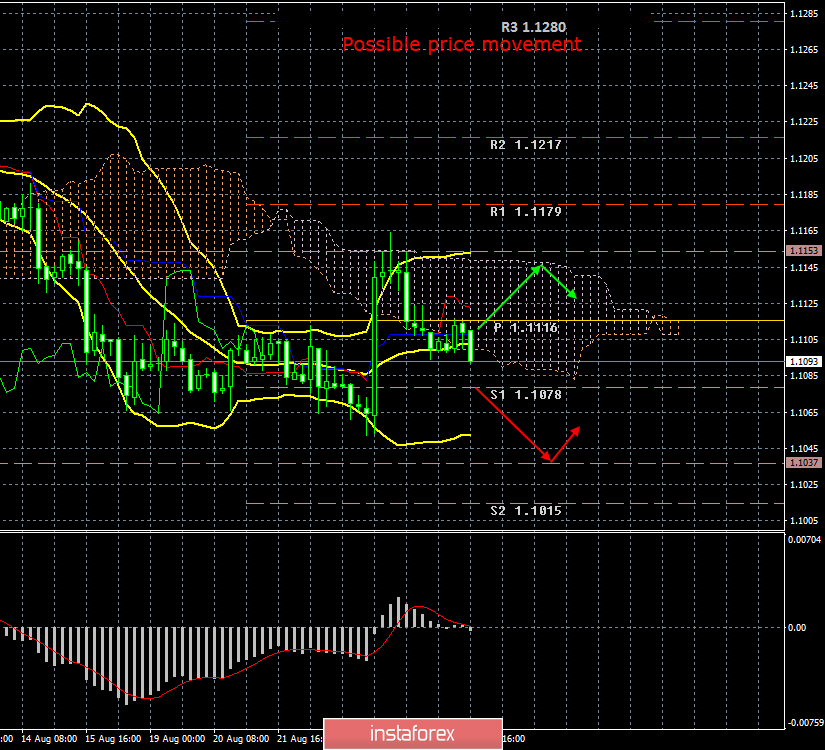The height and width of the screenshot is (750, 825).
Task: Click the 1.1037 price level tag
Action: point(803,462)
